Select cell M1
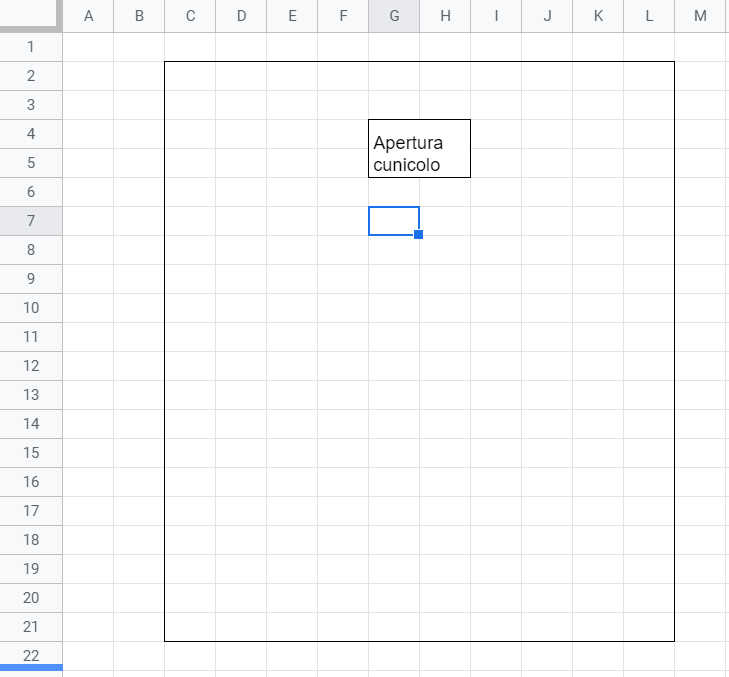 point(700,47)
